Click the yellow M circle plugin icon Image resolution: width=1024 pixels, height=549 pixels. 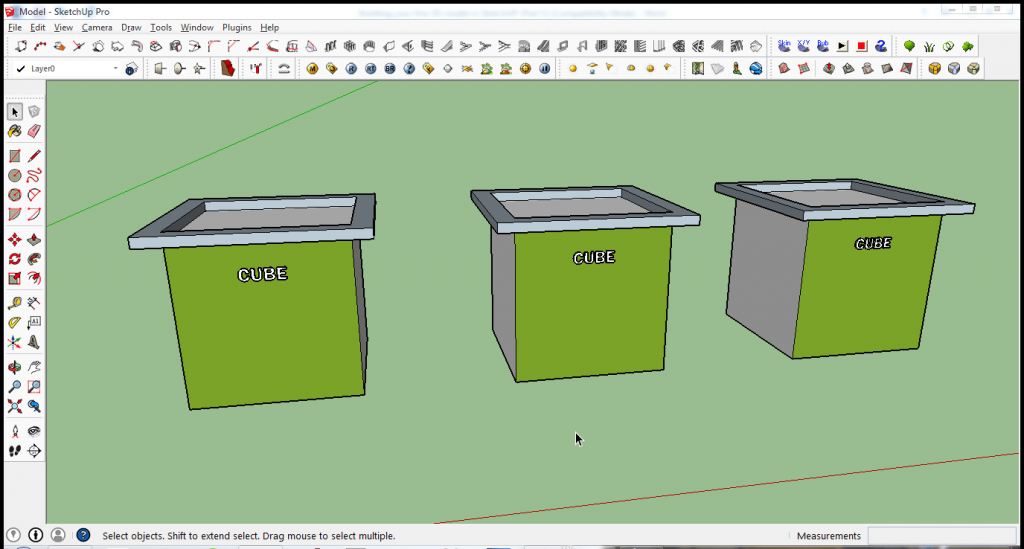pyautogui.click(x=312, y=69)
